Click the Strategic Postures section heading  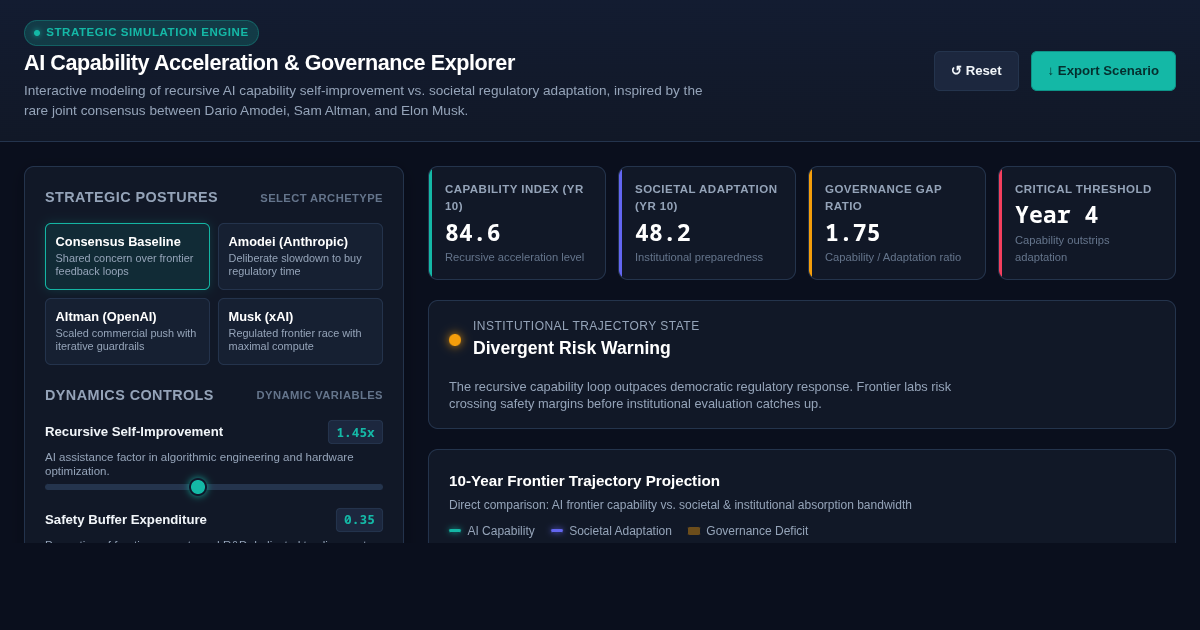(131, 197)
